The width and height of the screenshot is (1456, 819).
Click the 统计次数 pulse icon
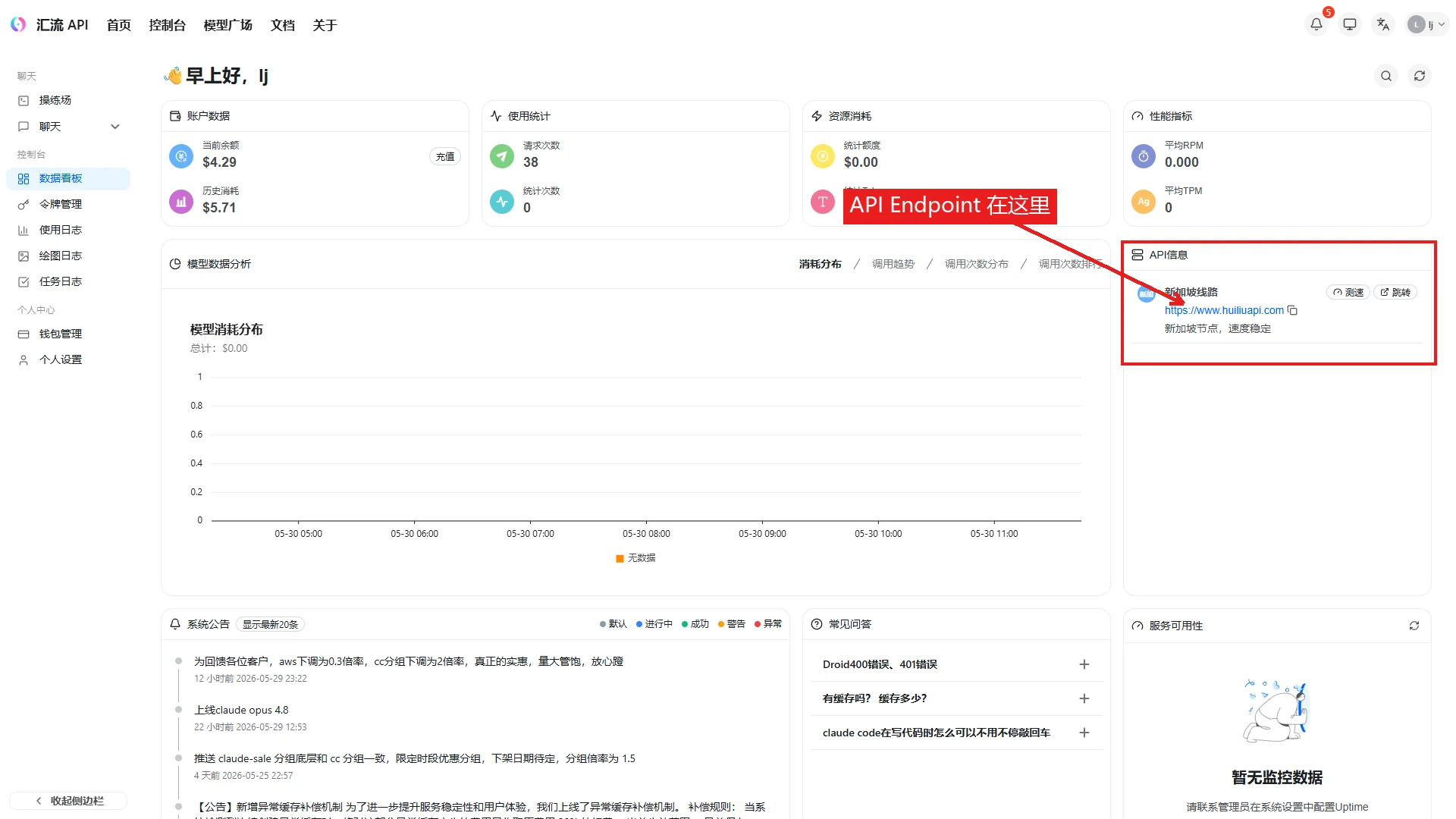coord(502,202)
